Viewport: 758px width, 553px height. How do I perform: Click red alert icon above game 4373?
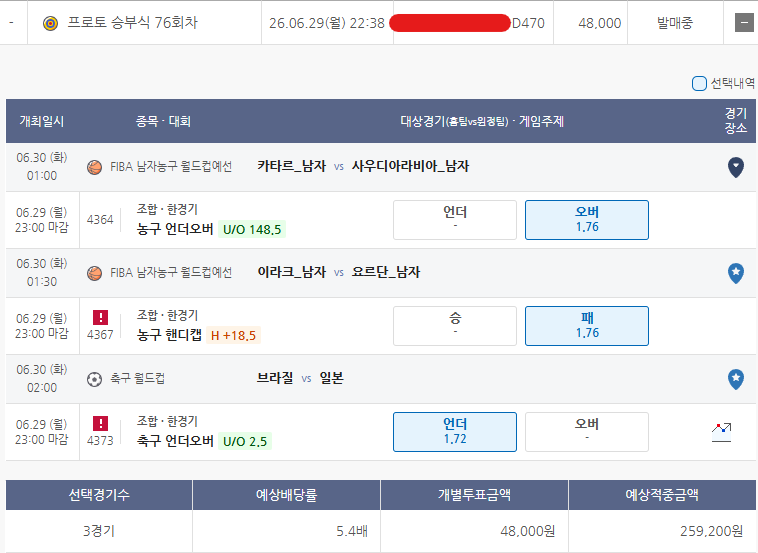[x=101, y=423]
